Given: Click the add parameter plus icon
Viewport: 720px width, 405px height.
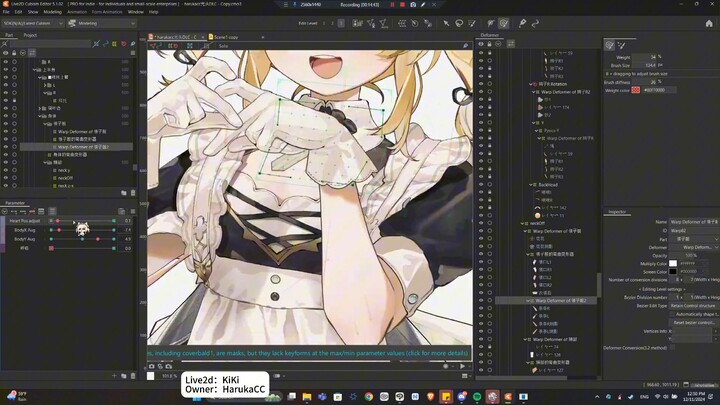Looking at the screenshot, I should tap(114, 376).
